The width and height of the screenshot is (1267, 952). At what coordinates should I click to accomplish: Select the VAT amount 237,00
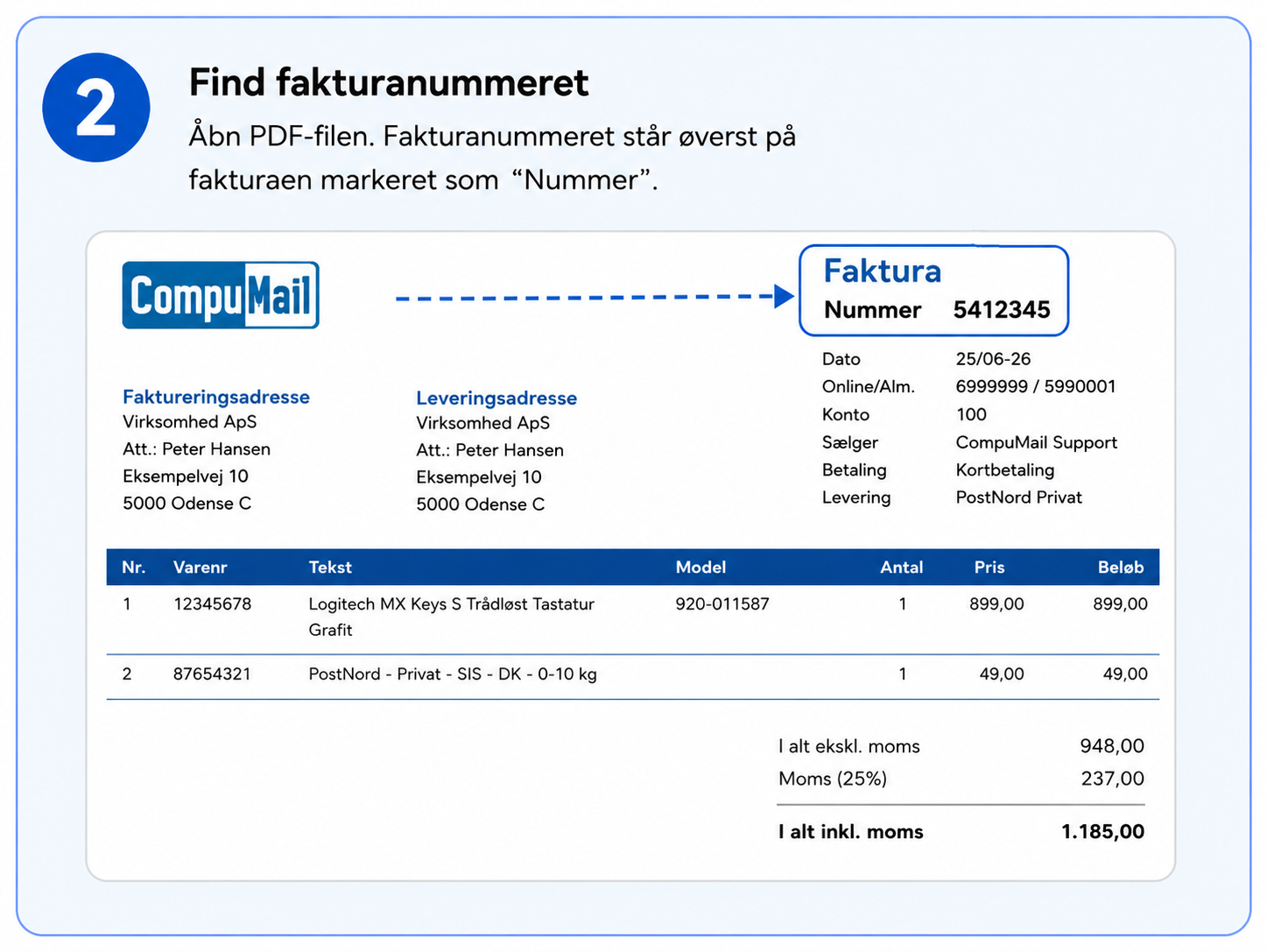[x=1113, y=779]
